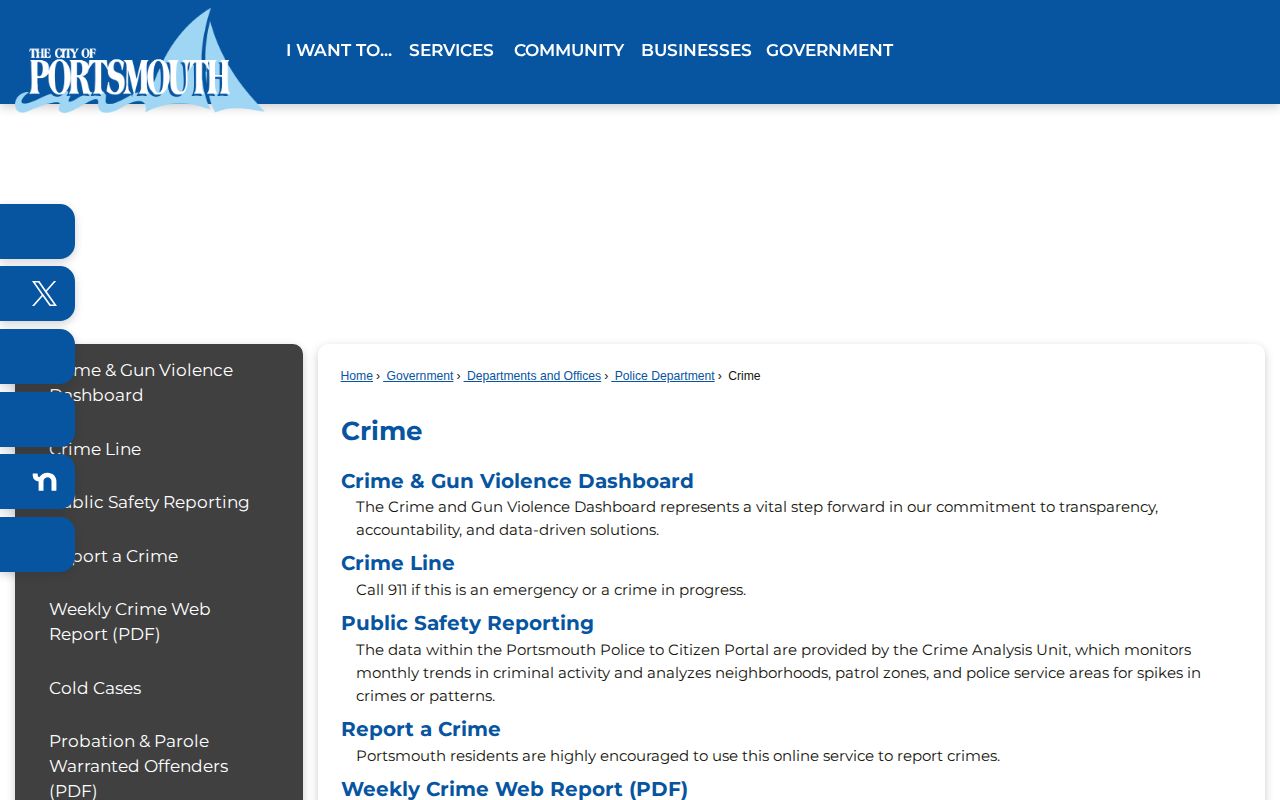Screen dimensions: 1280x800
Task: Click the 'Crime' text ending the breadcrumb
Action: [x=744, y=376]
